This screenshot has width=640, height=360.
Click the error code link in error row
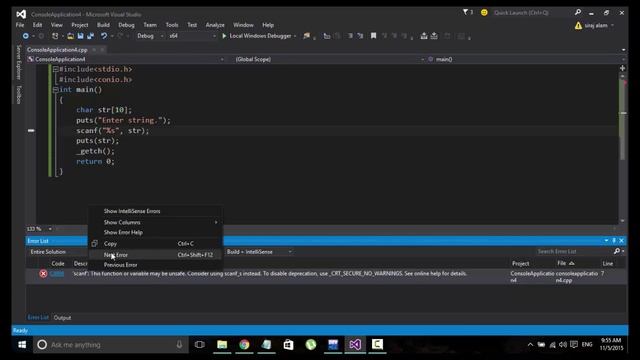coord(57,273)
